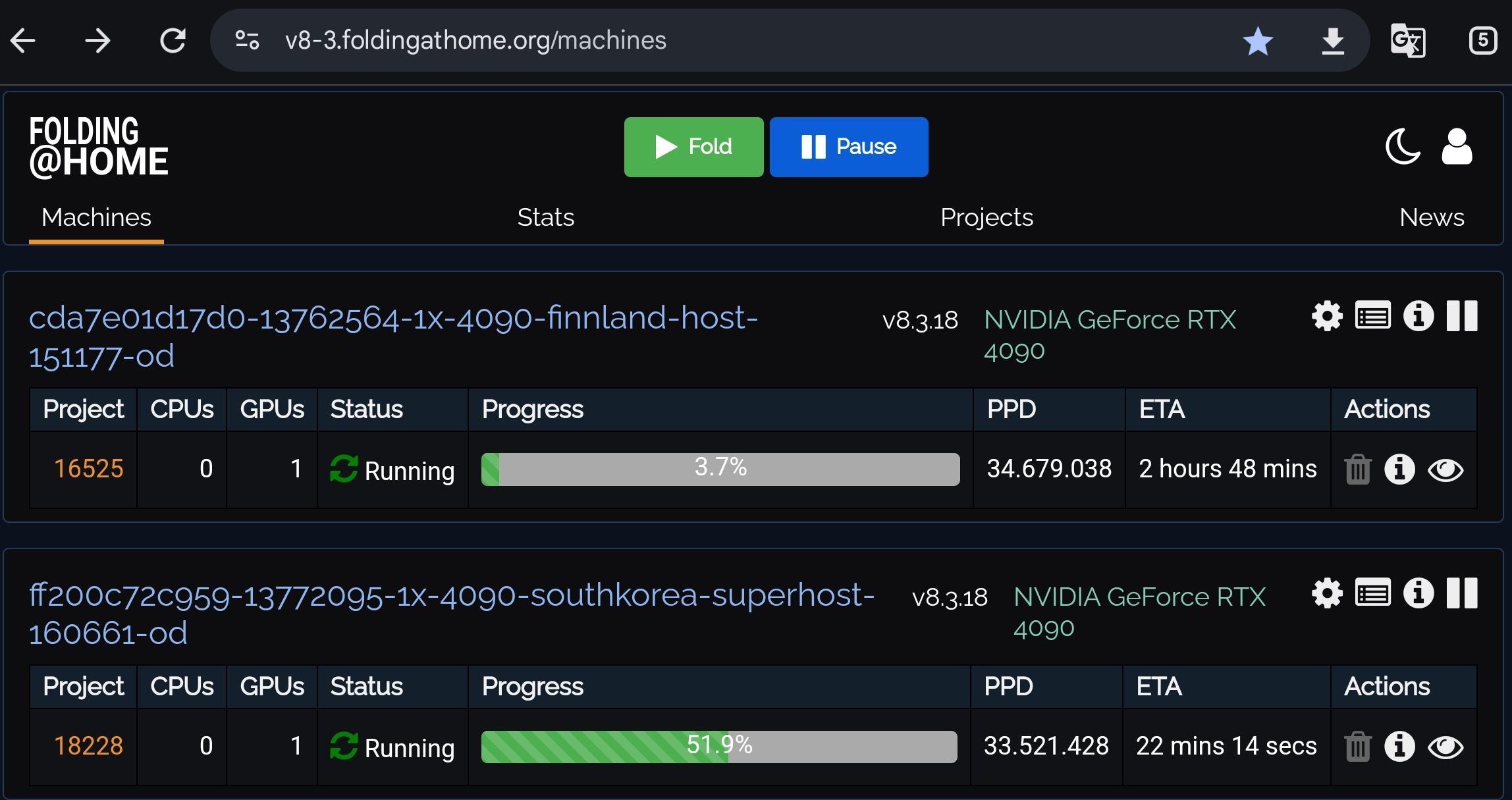1512x800 pixels.
Task: Click the 51.9% progress bar
Action: click(719, 747)
